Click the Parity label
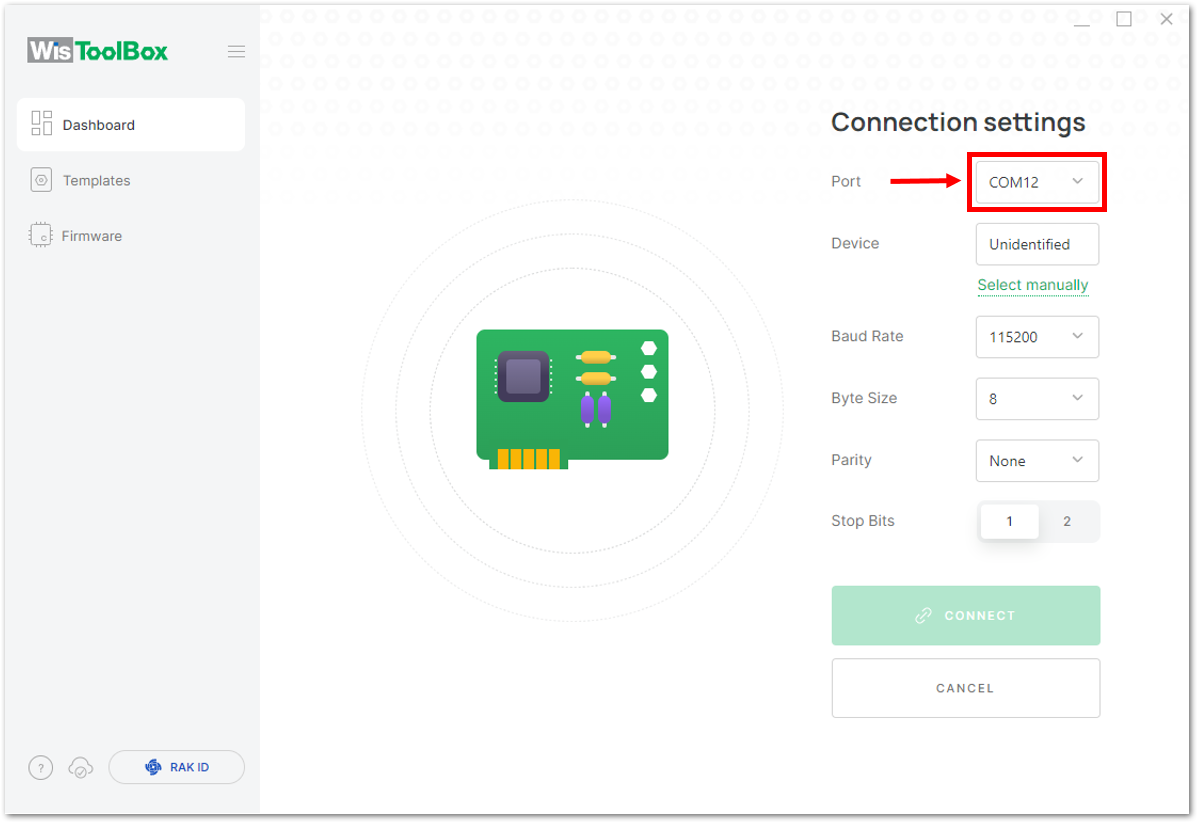Image resolution: width=1198 pixels, height=823 pixels. point(851,460)
